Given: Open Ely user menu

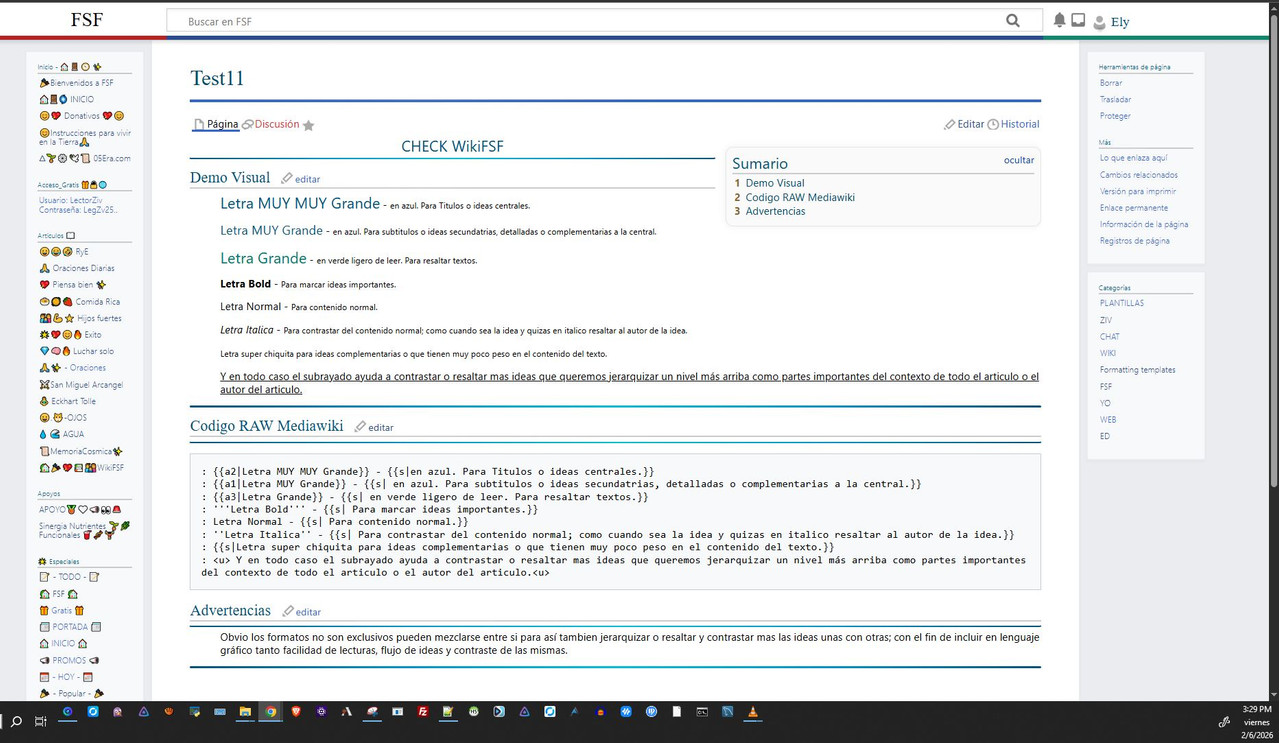Looking at the screenshot, I should [1120, 22].
